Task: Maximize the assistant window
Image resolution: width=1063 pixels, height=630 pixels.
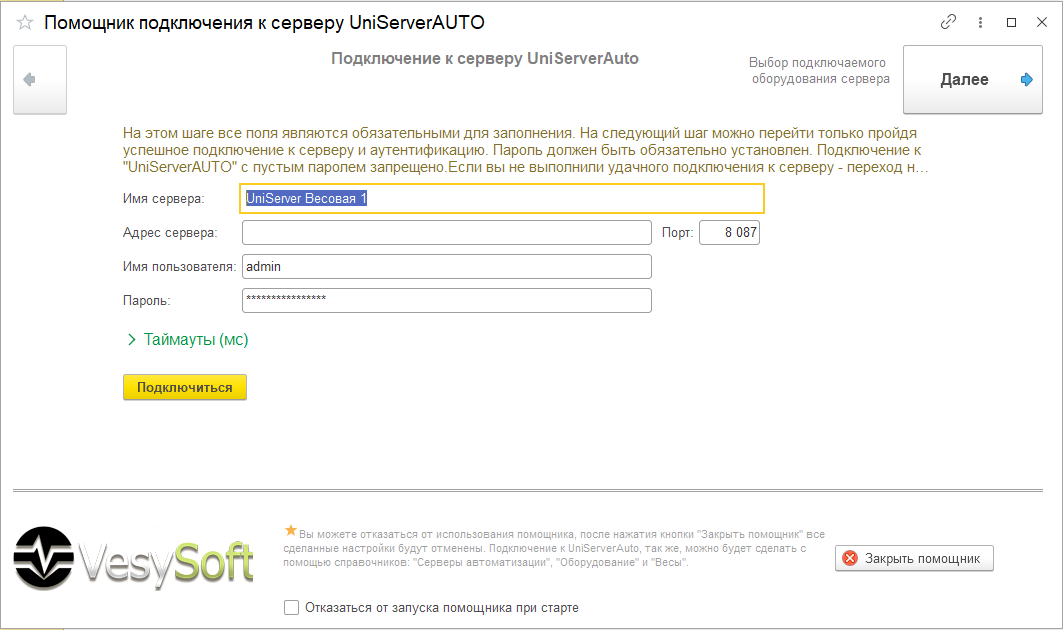Action: 1011,22
